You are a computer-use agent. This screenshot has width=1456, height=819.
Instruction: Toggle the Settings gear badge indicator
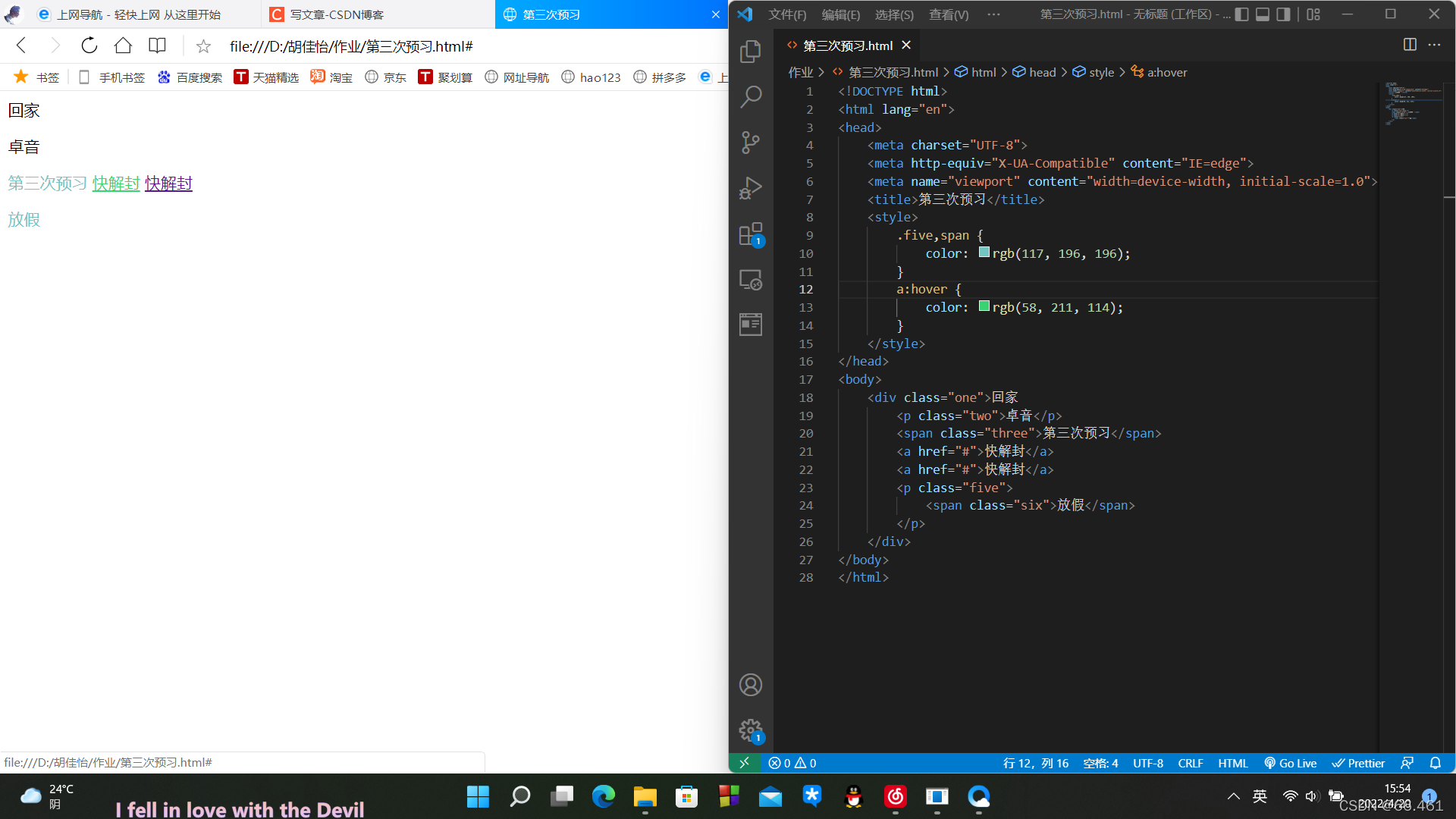[x=758, y=737]
